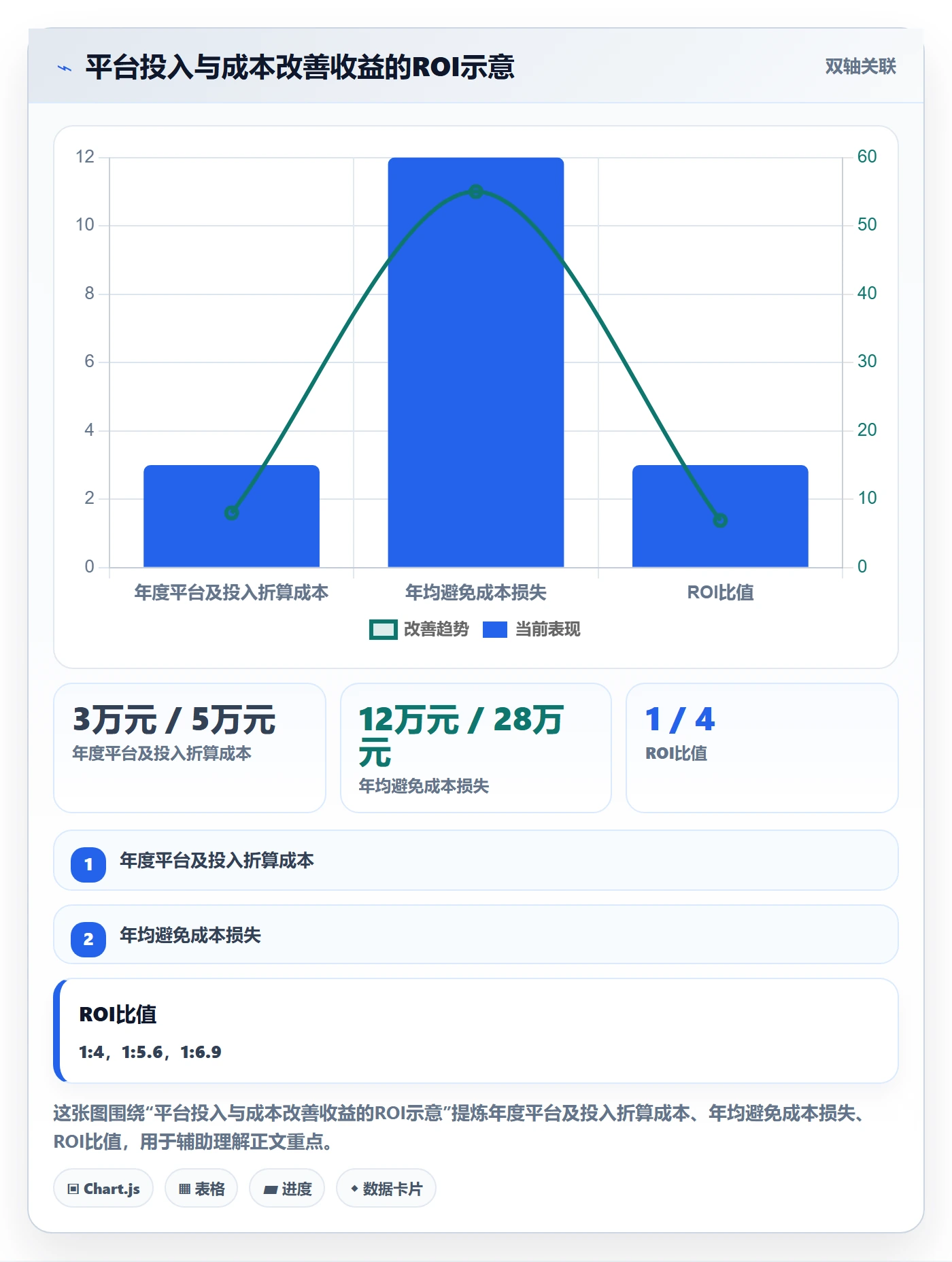Click the chart bar for ROI比值

pyautogui.click(x=720, y=516)
